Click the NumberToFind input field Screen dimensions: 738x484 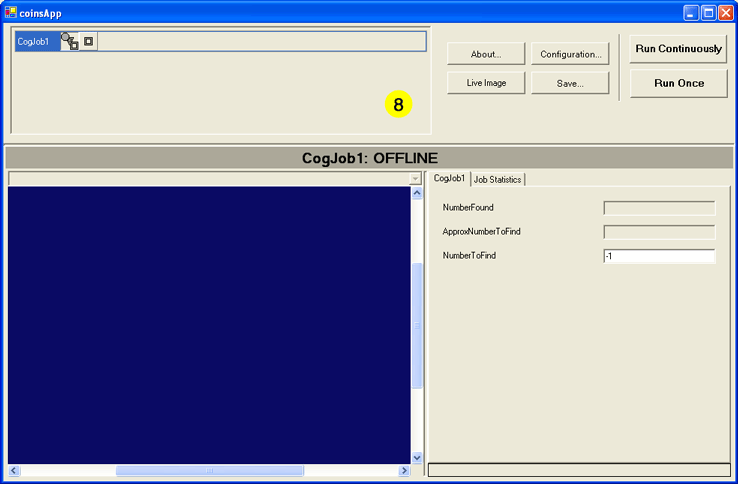[659, 256]
